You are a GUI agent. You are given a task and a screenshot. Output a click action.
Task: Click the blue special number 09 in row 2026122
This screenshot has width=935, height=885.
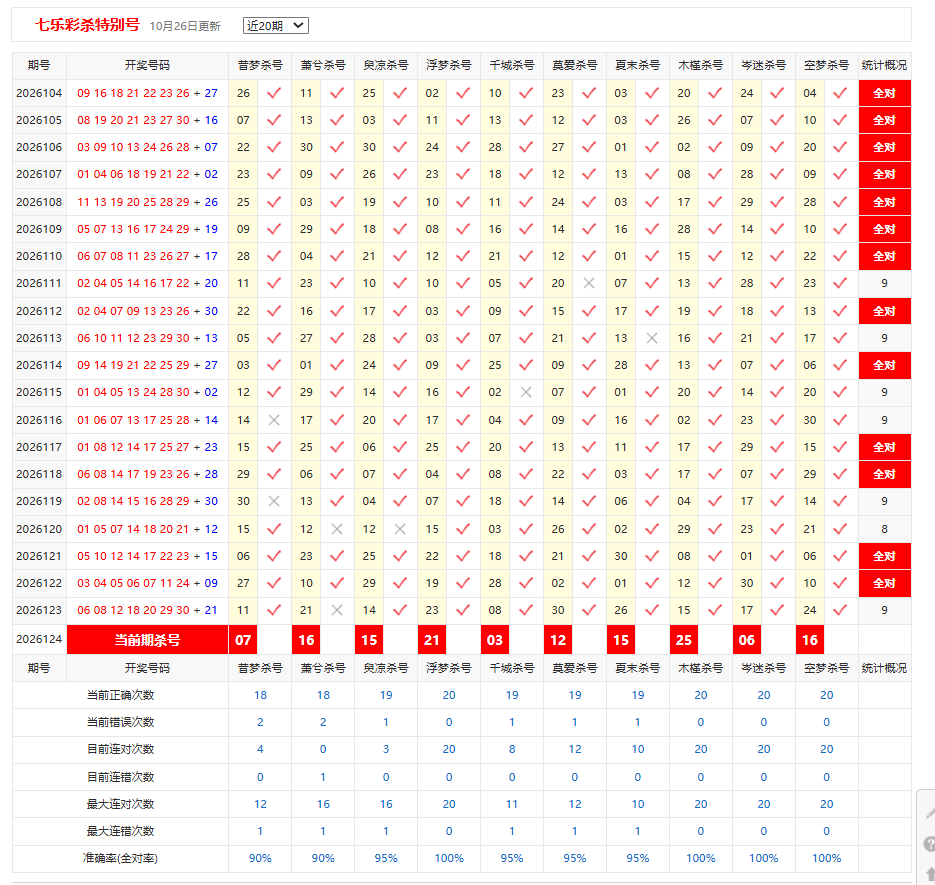coord(211,583)
